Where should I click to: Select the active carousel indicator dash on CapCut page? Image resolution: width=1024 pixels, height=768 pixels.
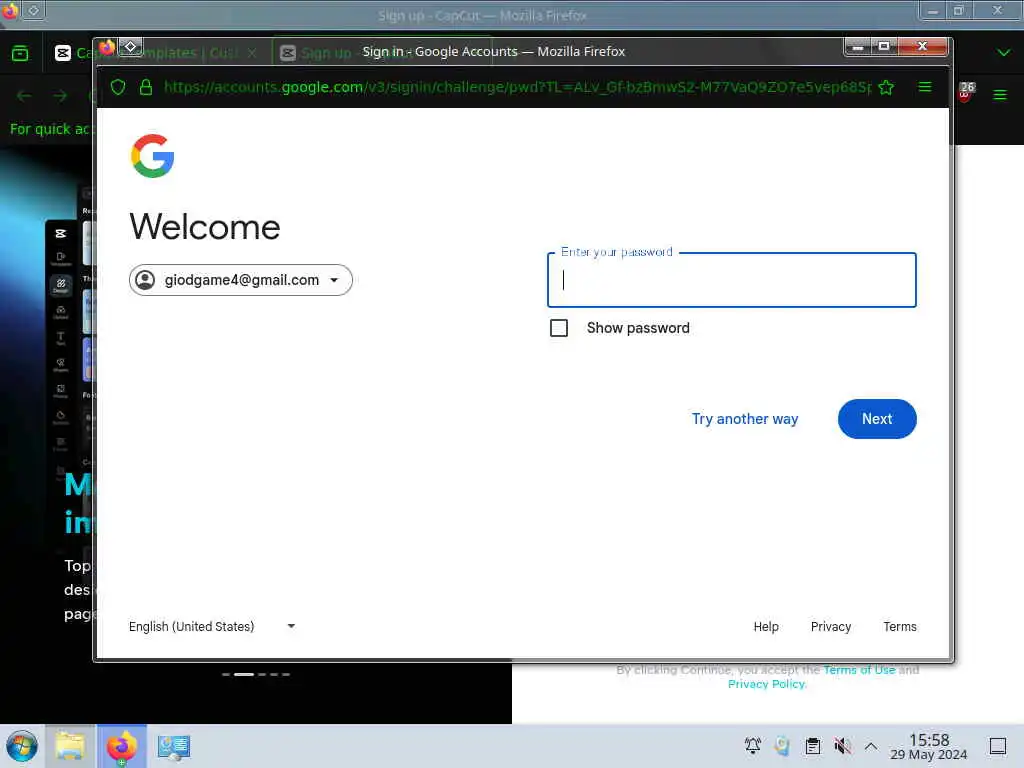tap(244, 674)
